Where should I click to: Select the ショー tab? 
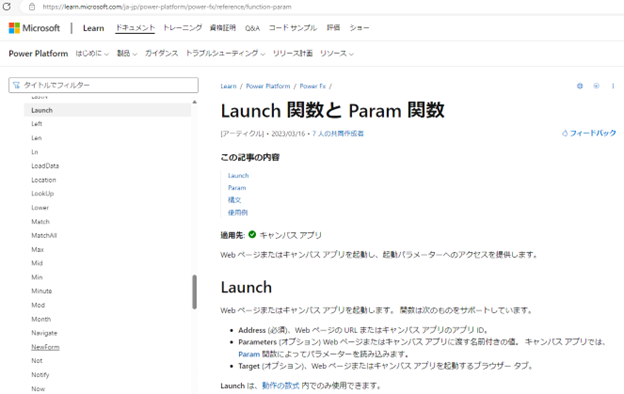point(359,27)
